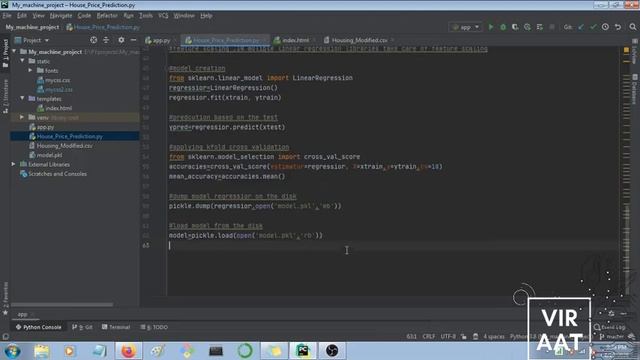Collapse the static folder
The height and width of the screenshot is (360, 640).
coord(22,61)
